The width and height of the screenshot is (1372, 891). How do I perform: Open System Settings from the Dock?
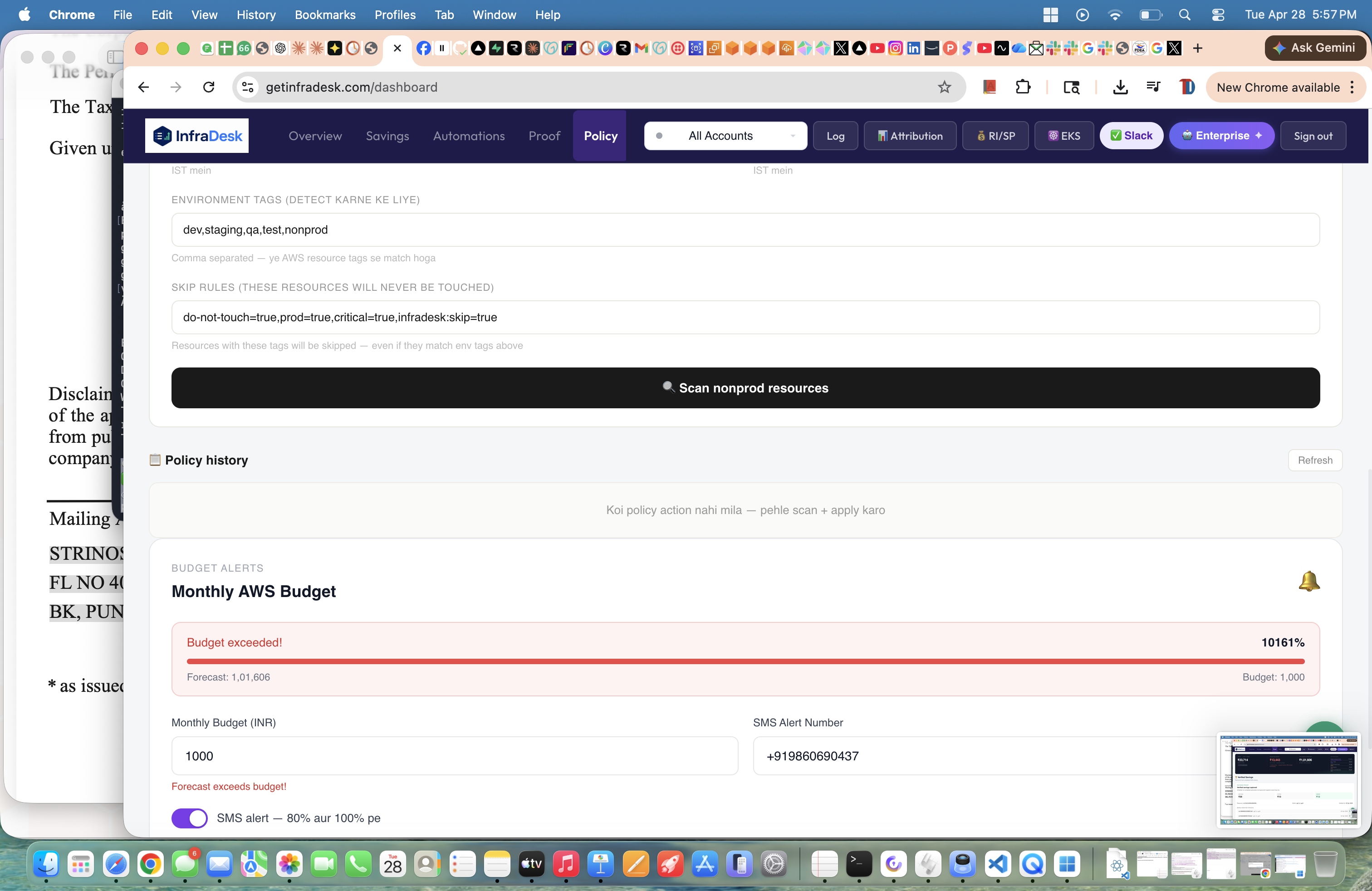(x=774, y=864)
